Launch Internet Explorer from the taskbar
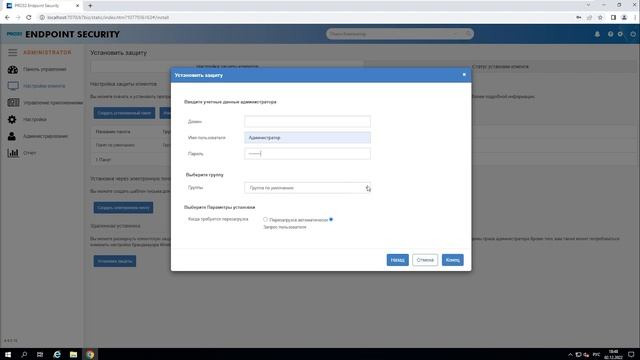Viewport: 640px width, 360px height. click(x=57, y=354)
